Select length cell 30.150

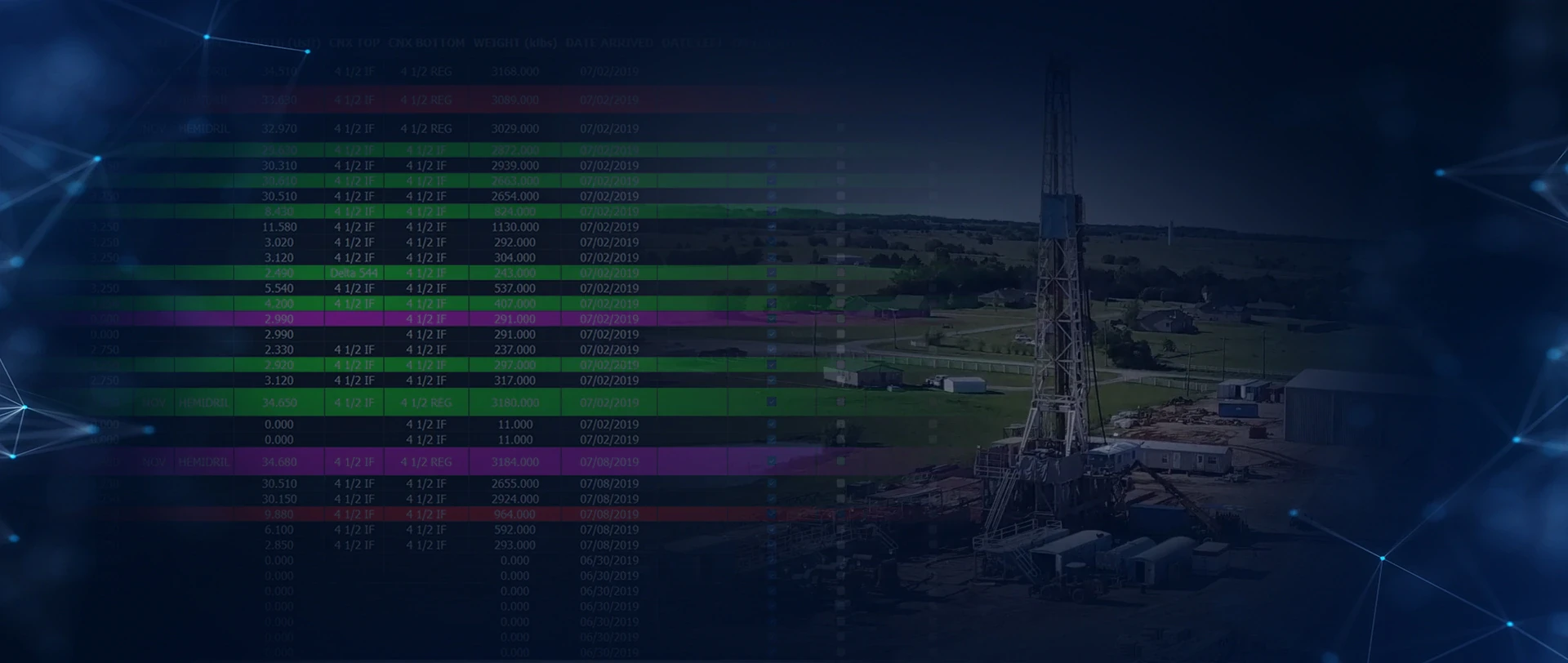279,499
